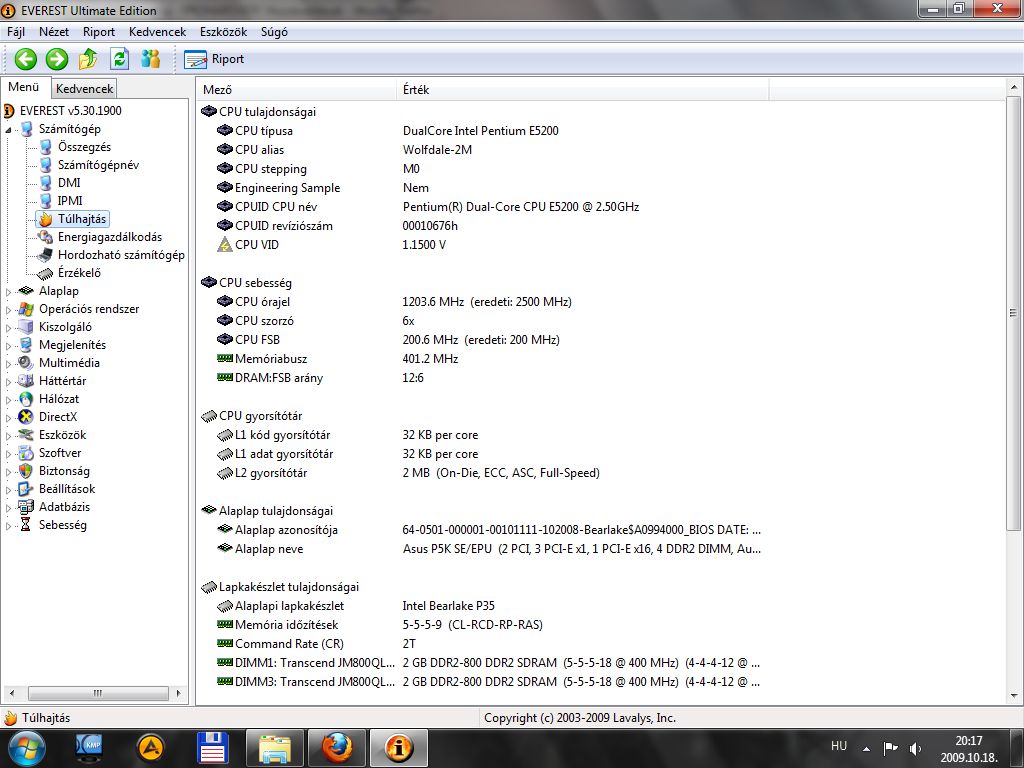Click the Szoftver icon in the tree
The height and width of the screenshot is (768, 1024).
coord(26,453)
